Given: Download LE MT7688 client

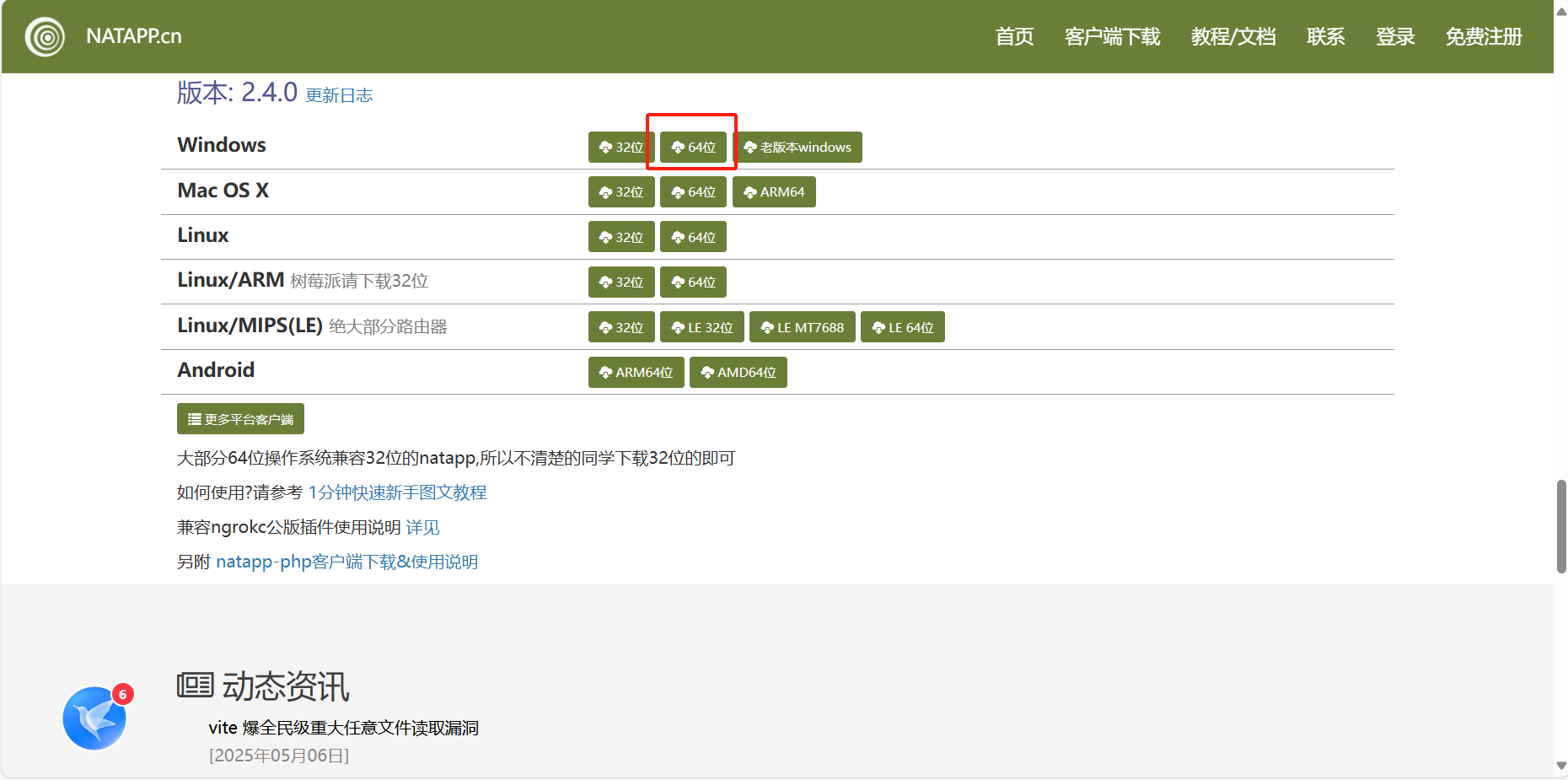Looking at the screenshot, I should pos(803,327).
